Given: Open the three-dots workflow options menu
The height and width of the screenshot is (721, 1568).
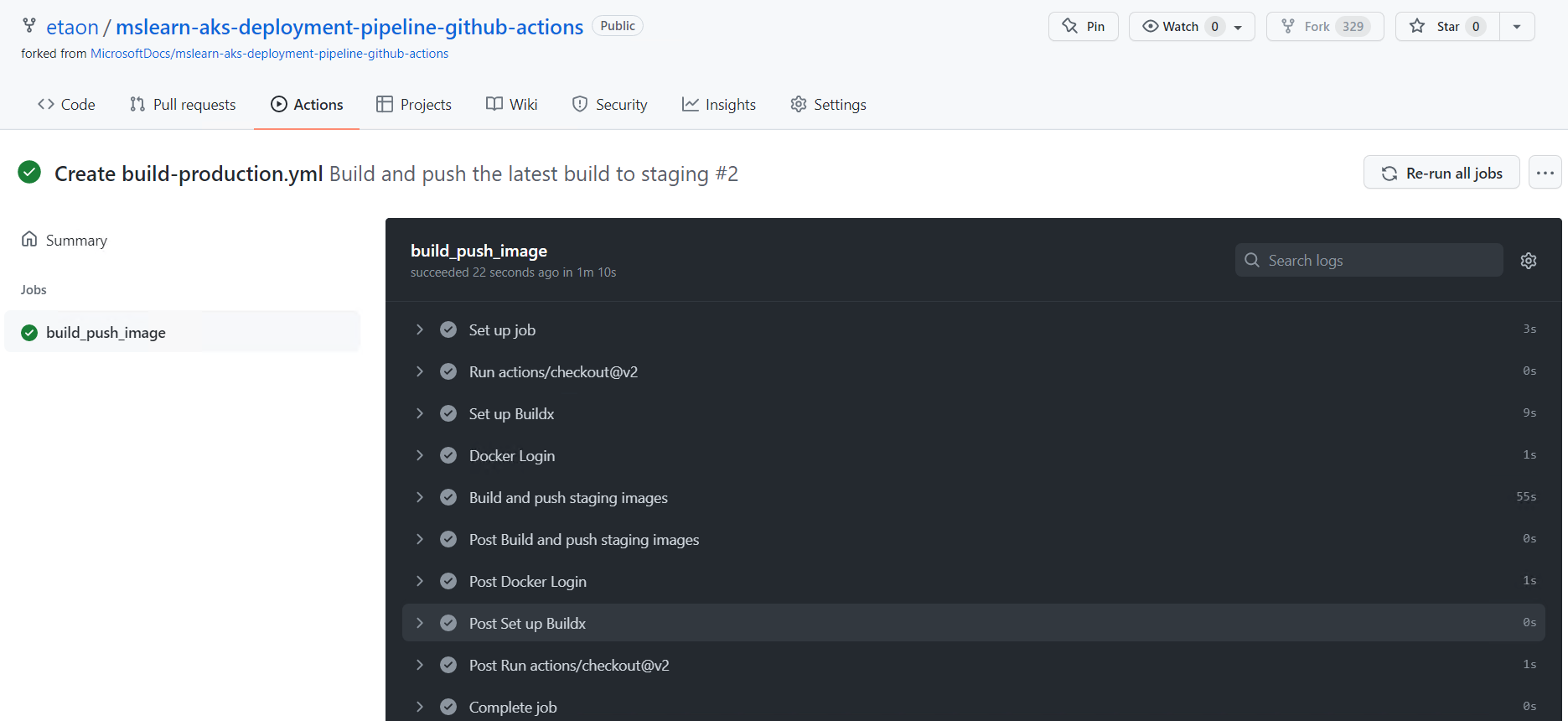Looking at the screenshot, I should [x=1545, y=173].
